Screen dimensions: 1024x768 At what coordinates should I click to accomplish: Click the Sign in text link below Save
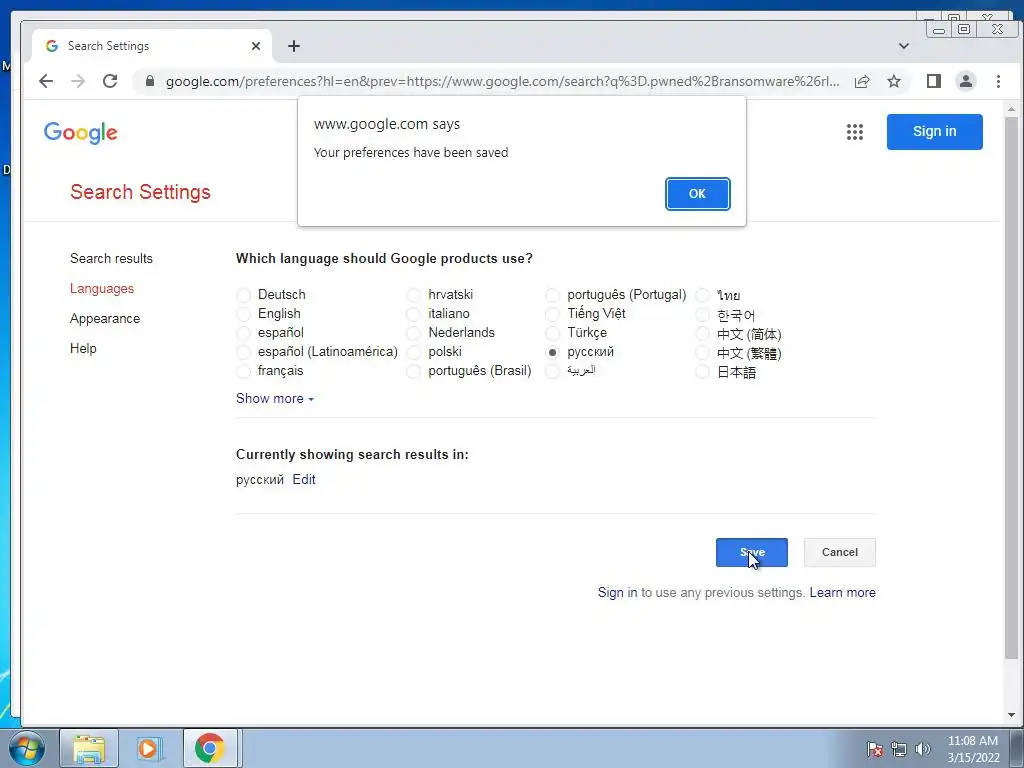[x=617, y=592]
